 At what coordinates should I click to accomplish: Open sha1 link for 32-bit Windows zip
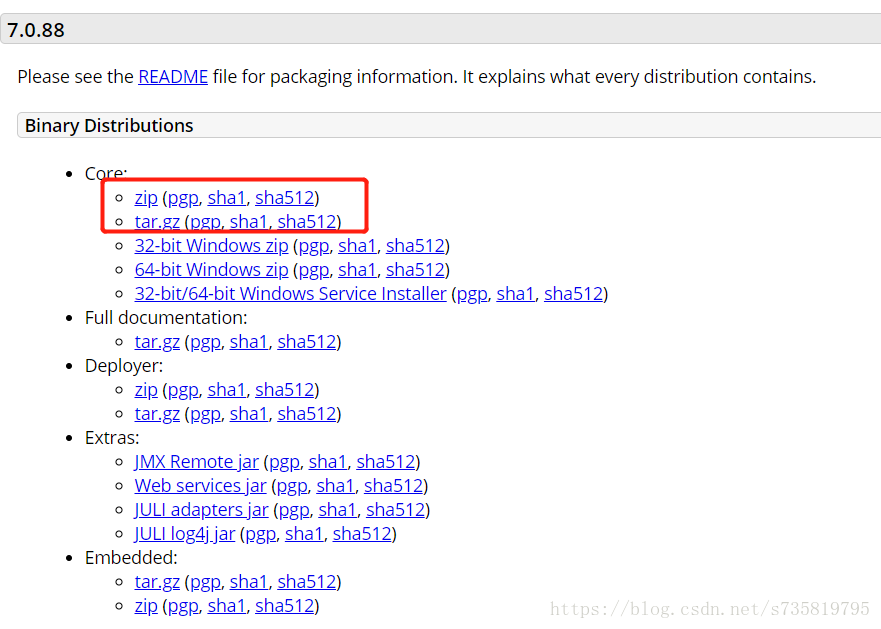coord(357,246)
